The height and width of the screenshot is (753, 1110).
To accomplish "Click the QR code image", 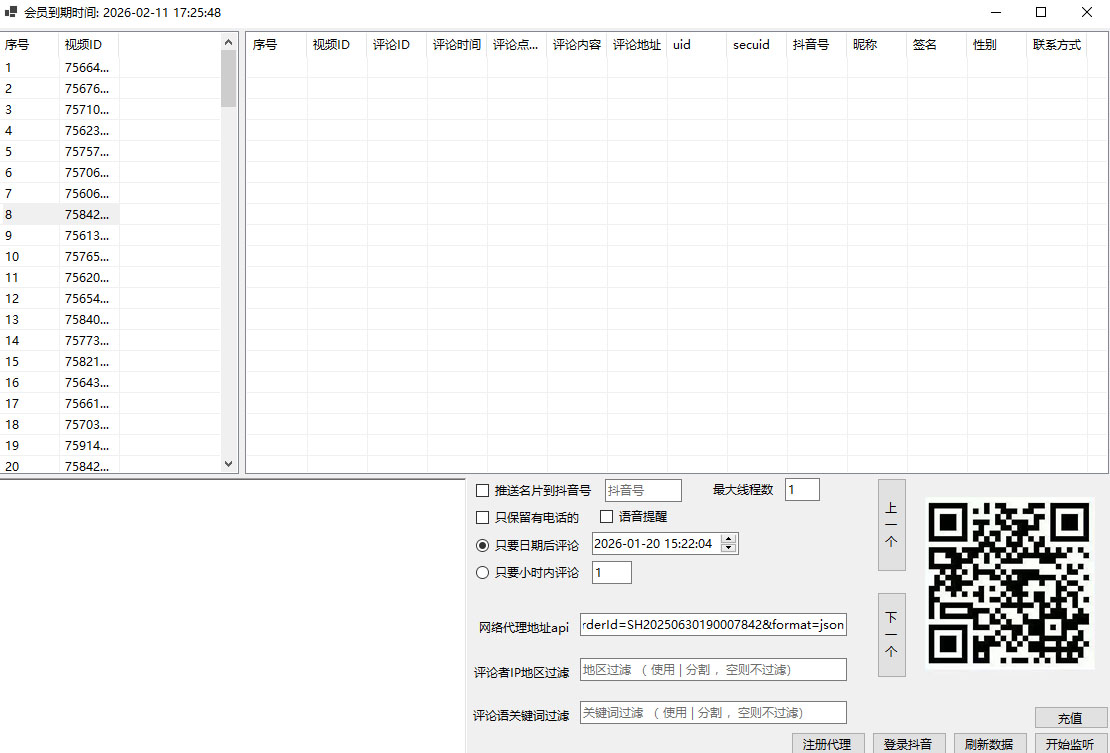I will (1009, 582).
